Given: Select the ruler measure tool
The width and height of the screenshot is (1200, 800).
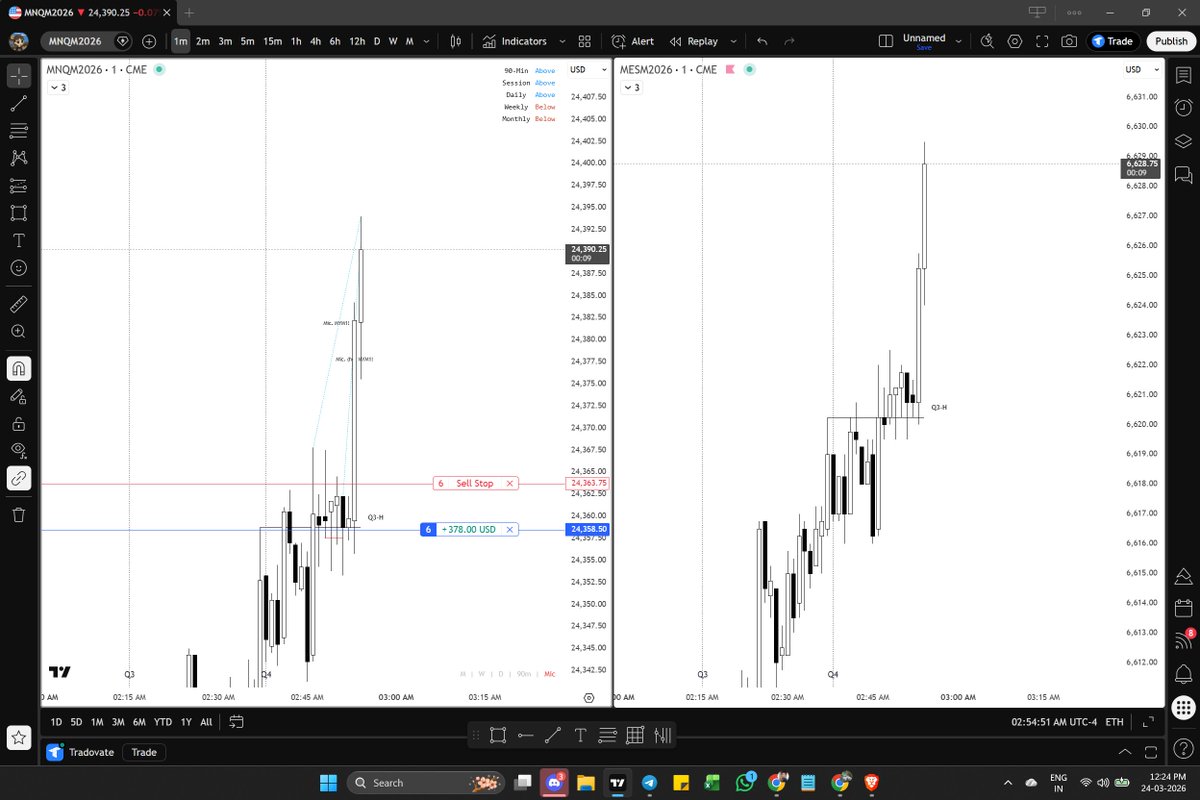Looking at the screenshot, I should click(18, 303).
